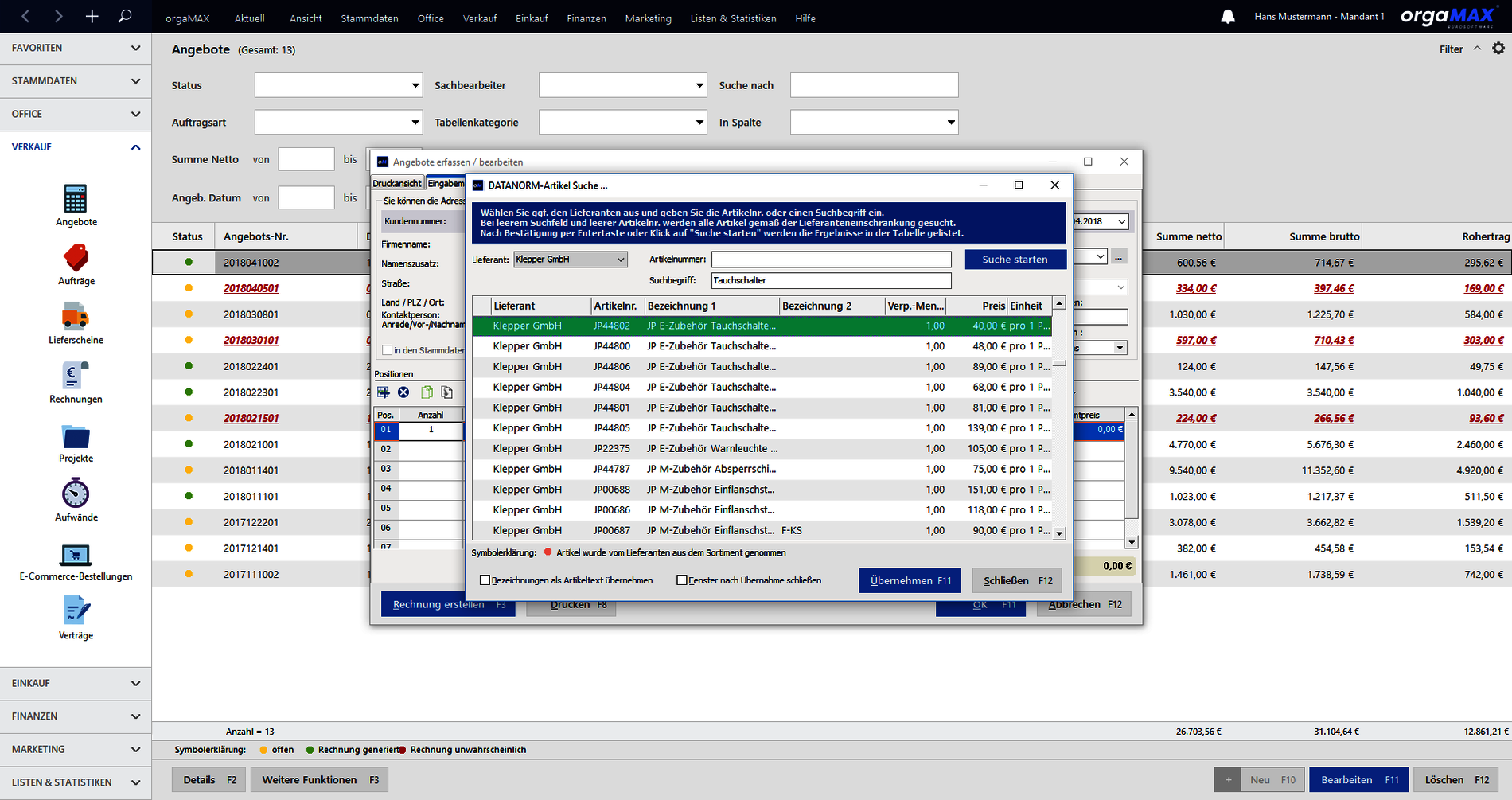This screenshot has width=1512, height=800.
Task: Open the Rechnungen sidebar icon
Action: pyautogui.click(x=76, y=376)
